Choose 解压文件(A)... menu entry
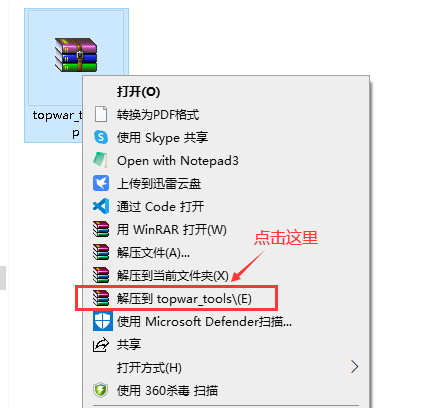 click(x=226, y=252)
